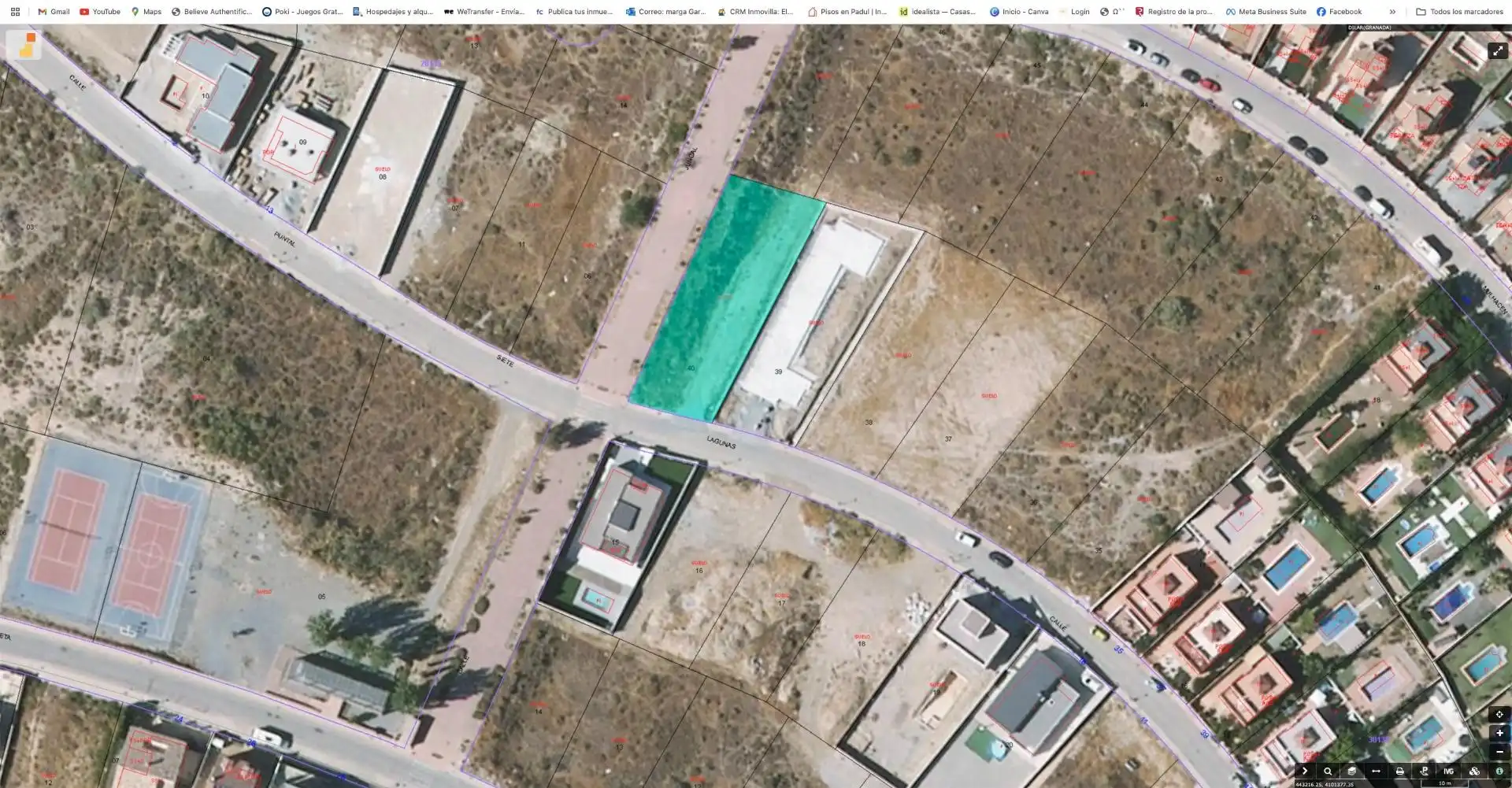Open the CRM Inmovilla bookmark

(755, 12)
